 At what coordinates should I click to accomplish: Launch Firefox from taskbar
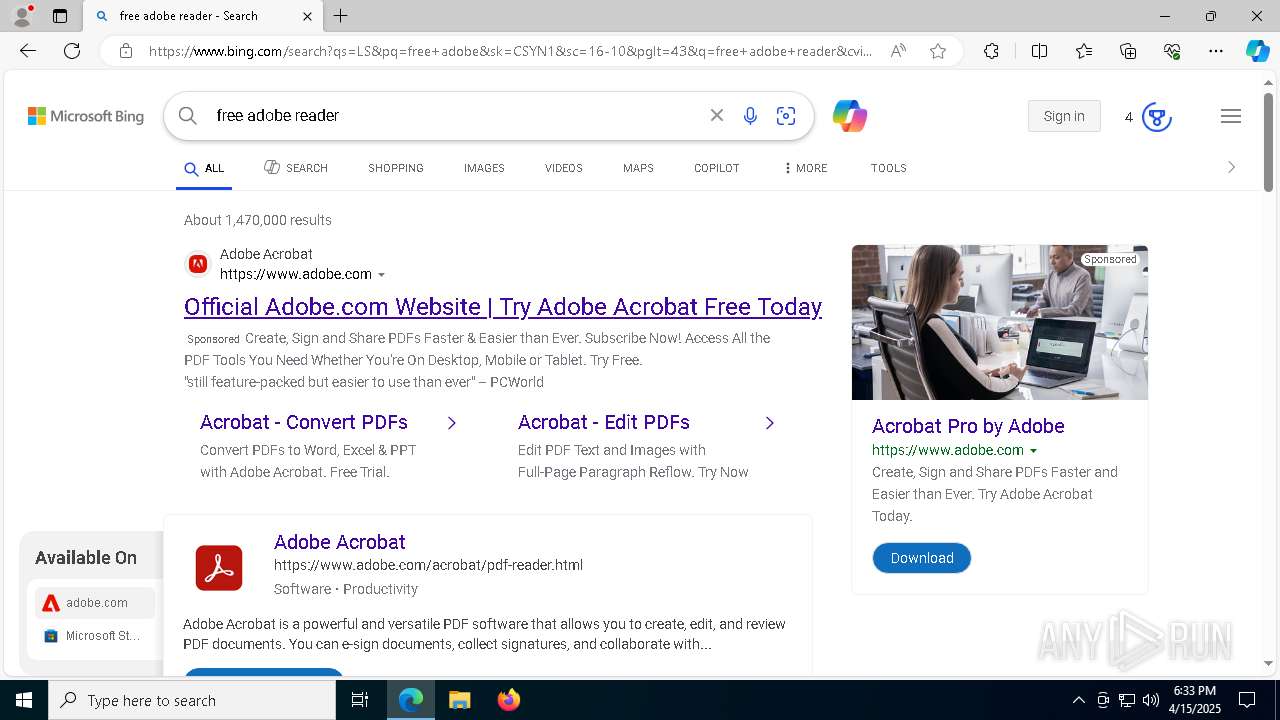[x=508, y=700]
